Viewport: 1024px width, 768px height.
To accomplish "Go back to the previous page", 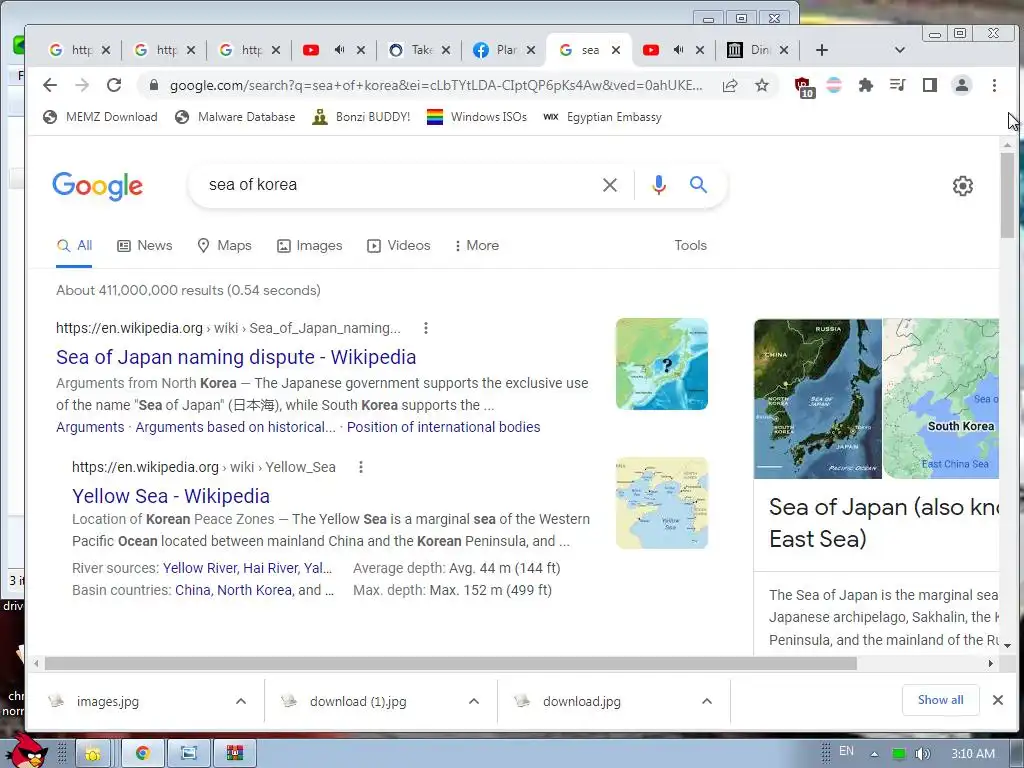I will click(x=50, y=85).
